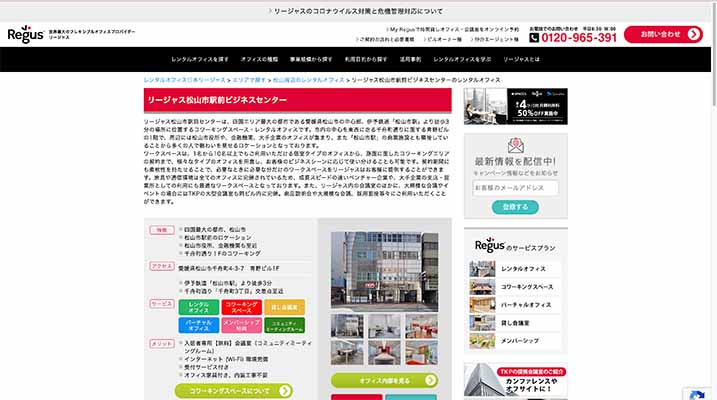This screenshot has height=400, width=717.
Task: Open the contract flow and documents link
Action: click(385, 39)
